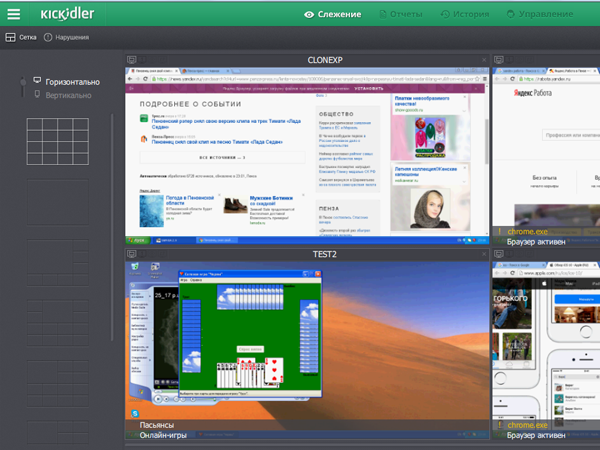Screen dimensions: 600x450
Task: Click bottom-right cell's chrome.exe label
Action: click(x=527, y=425)
